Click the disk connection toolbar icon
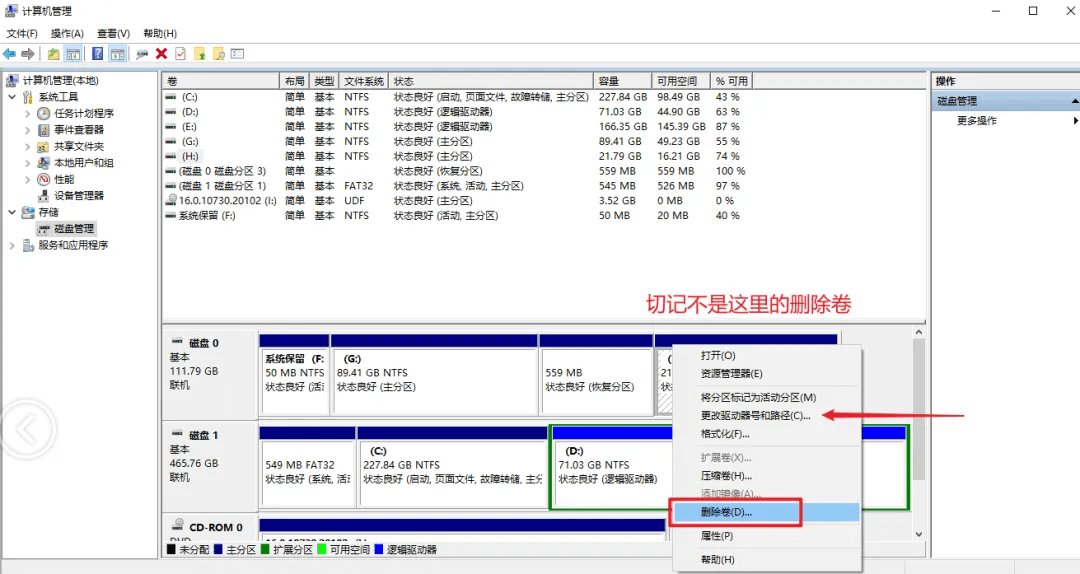 point(142,54)
